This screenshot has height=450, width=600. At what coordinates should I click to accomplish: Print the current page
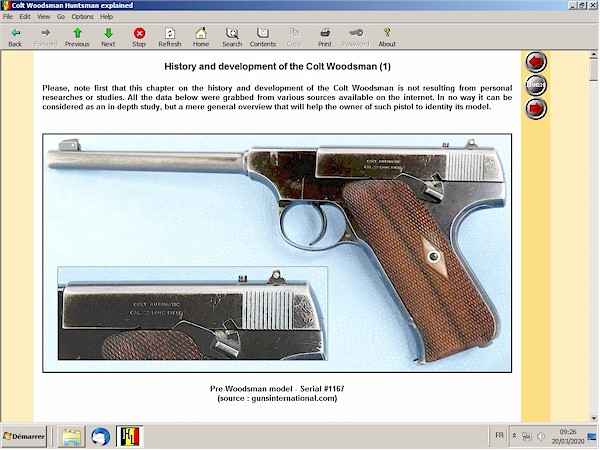point(325,37)
